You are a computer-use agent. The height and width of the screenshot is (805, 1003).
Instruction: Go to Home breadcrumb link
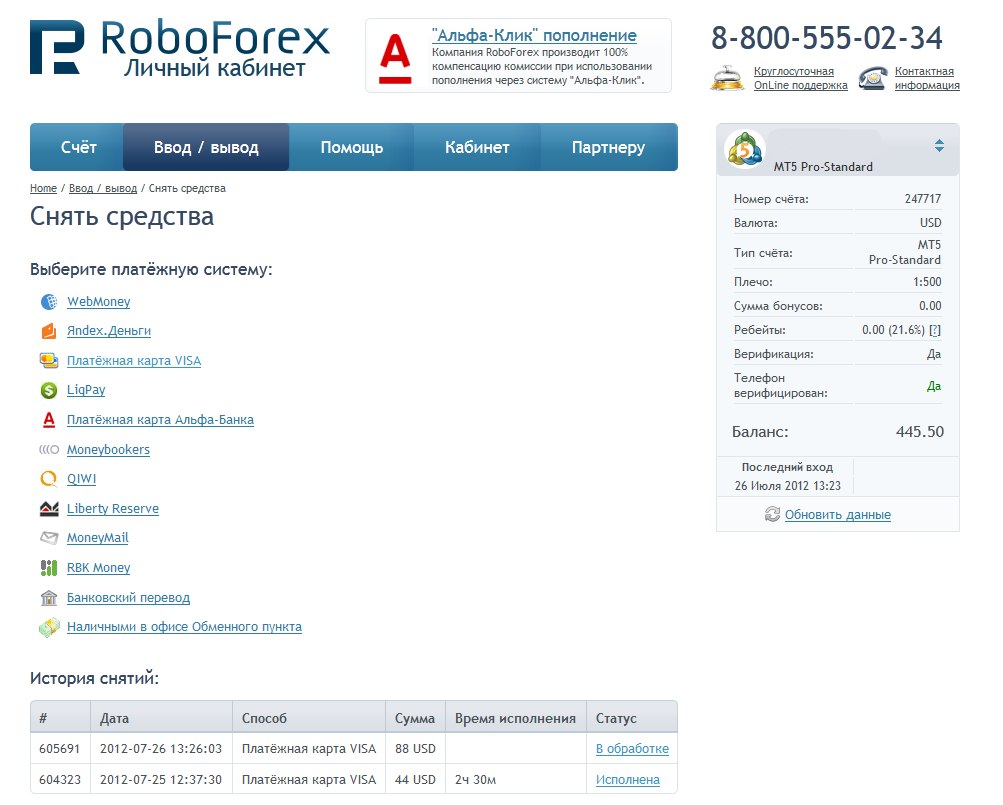tap(43, 188)
